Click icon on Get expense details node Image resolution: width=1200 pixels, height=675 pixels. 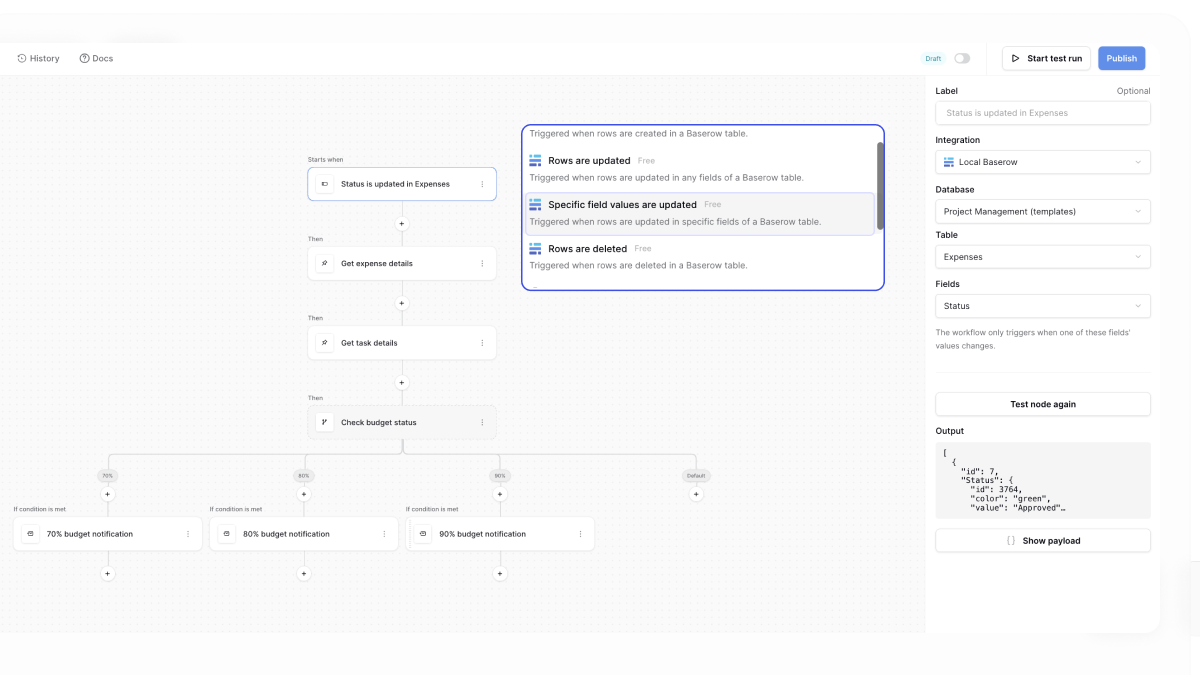tap(324, 263)
